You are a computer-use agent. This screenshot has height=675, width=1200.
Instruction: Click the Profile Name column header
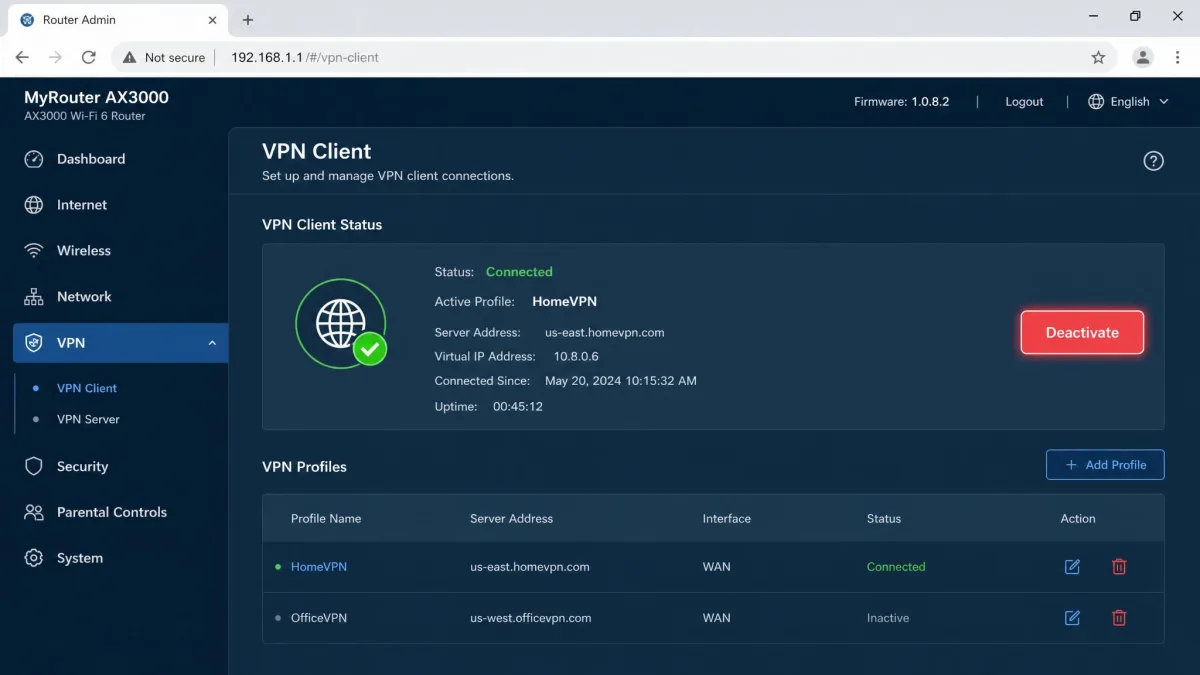click(326, 519)
